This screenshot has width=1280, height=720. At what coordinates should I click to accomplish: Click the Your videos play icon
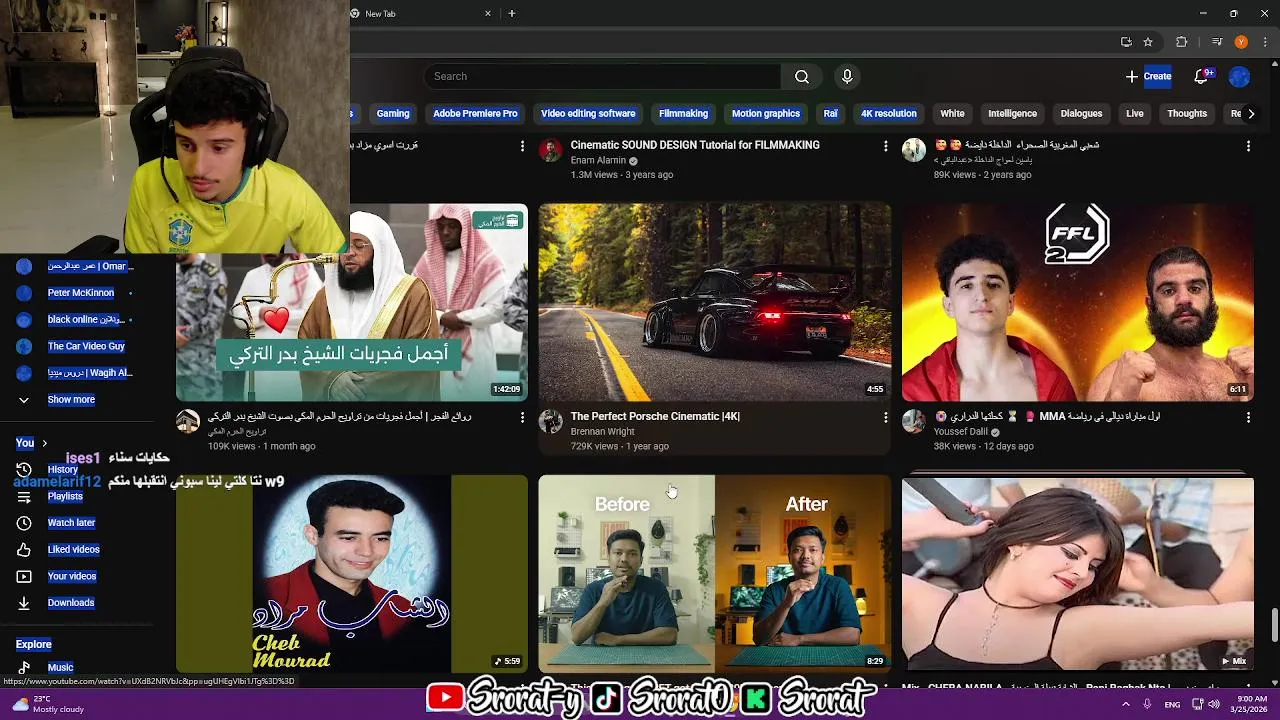[x=24, y=576]
